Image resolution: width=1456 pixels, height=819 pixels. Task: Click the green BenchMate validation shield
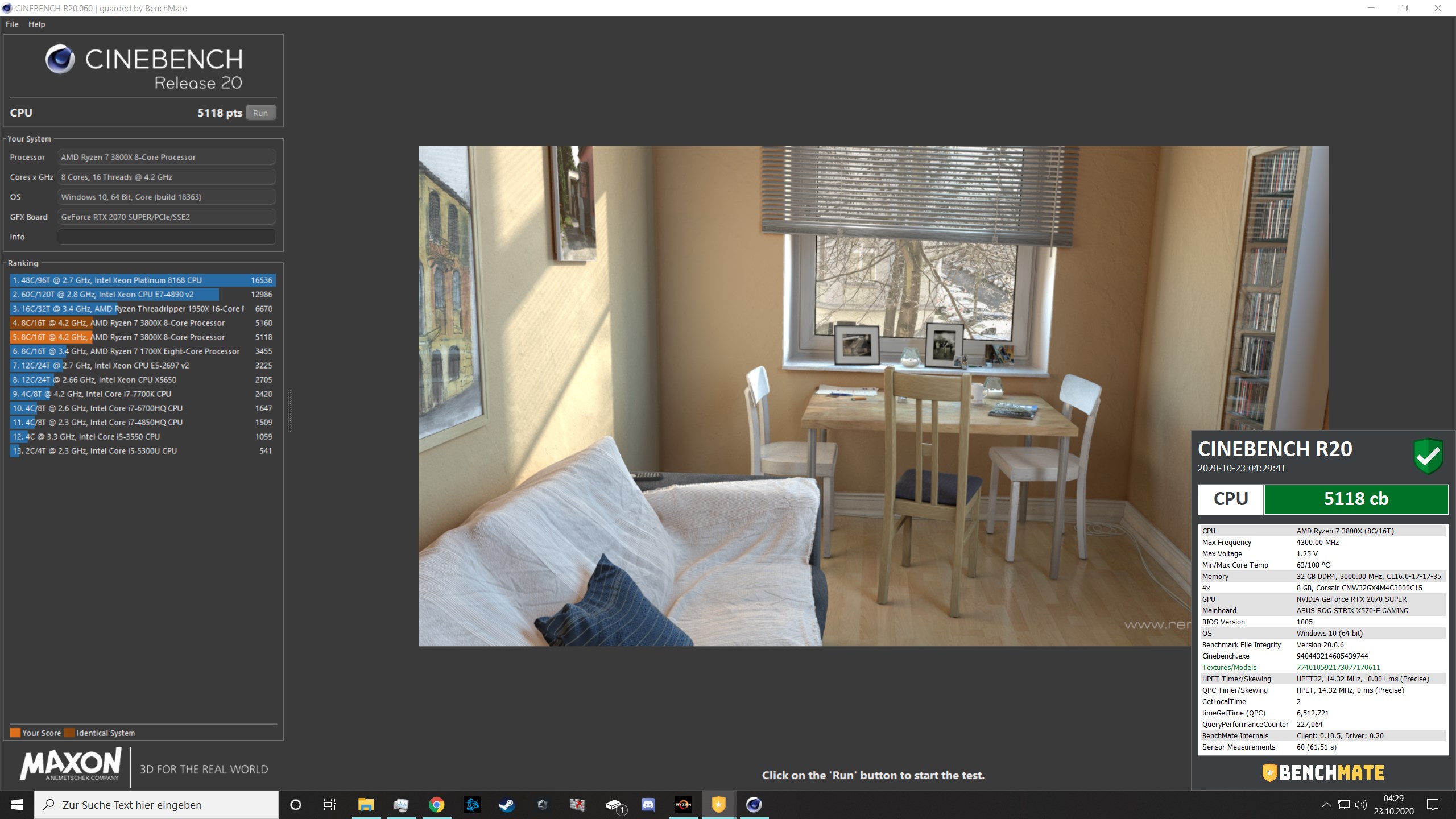coord(1428,456)
